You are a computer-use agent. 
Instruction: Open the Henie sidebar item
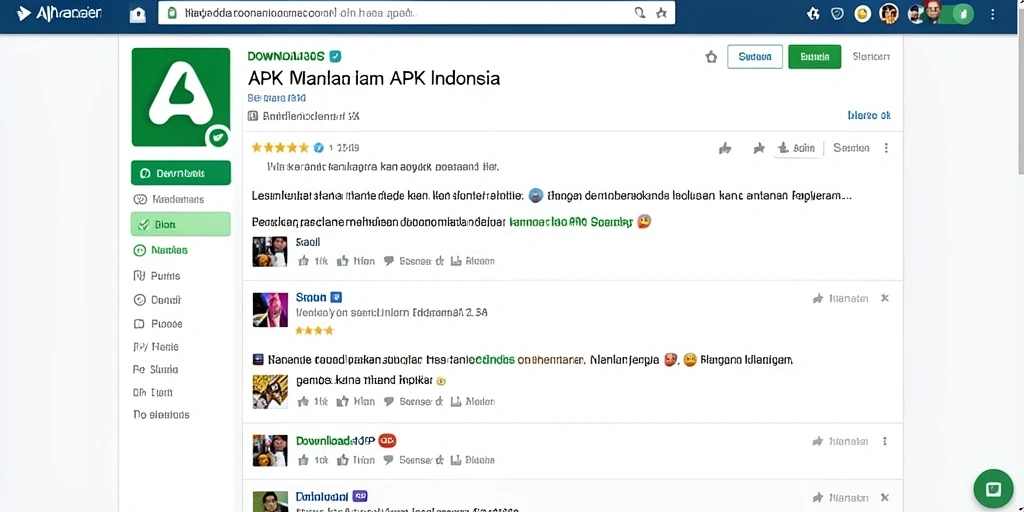coord(155,347)
